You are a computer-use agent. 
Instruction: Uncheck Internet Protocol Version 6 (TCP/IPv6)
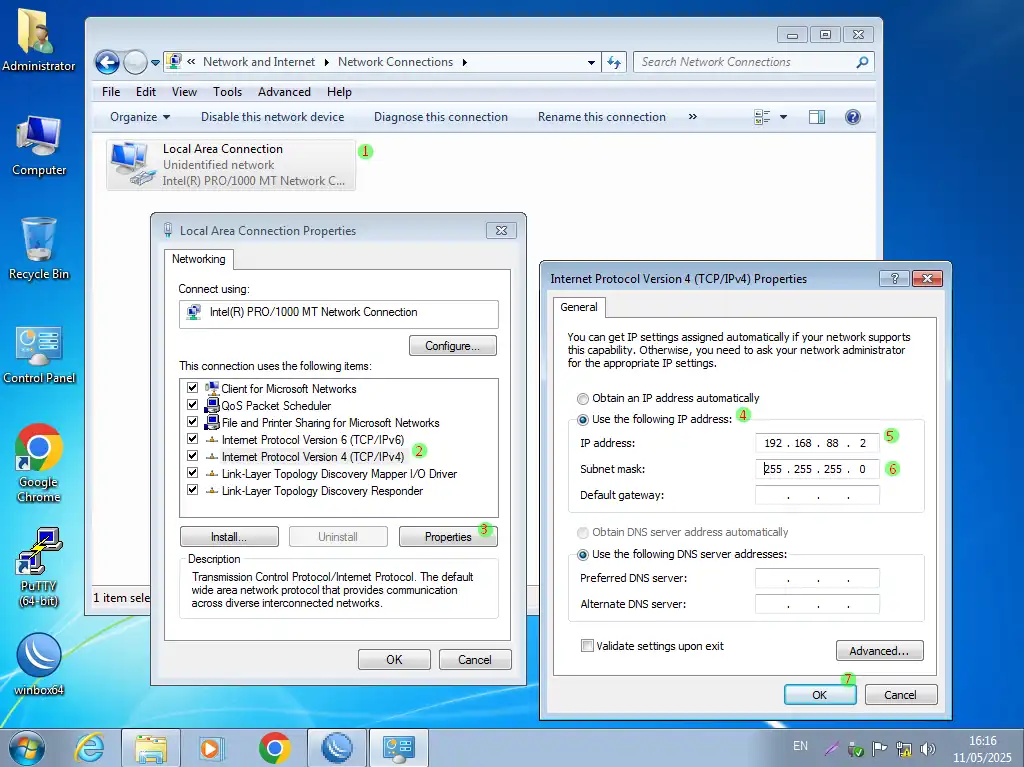coord(192,440)
